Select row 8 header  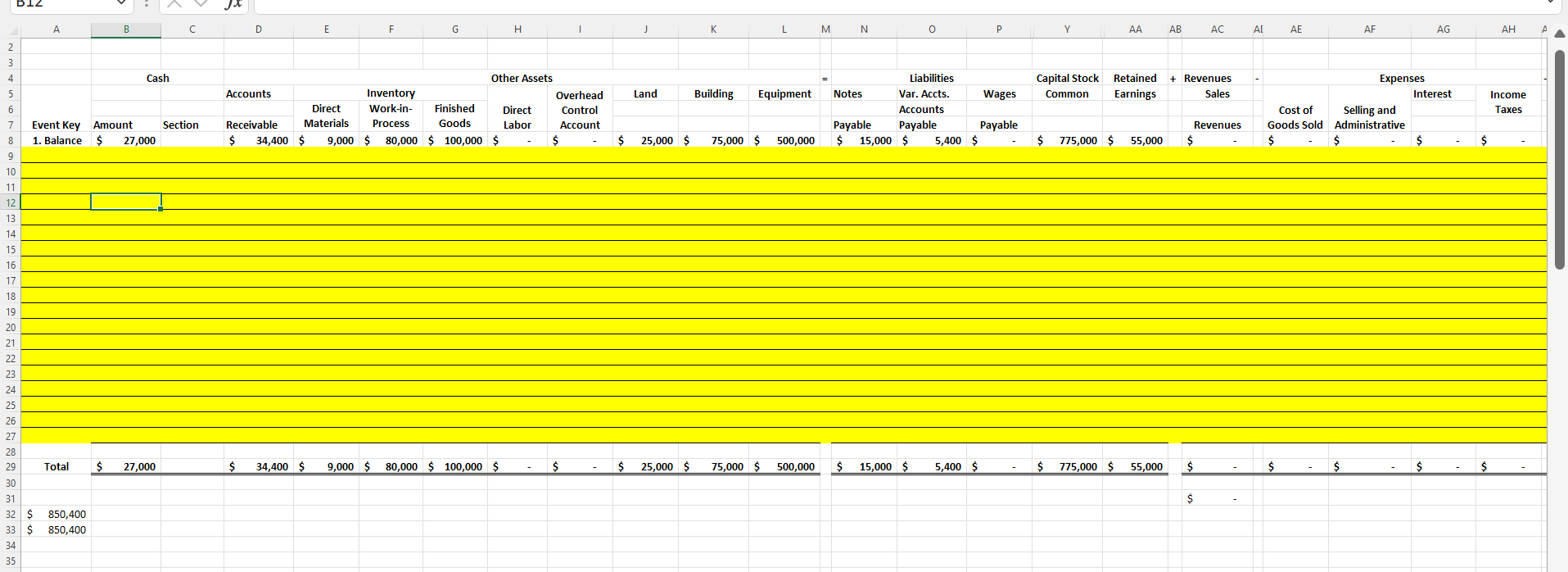(11, 140)
